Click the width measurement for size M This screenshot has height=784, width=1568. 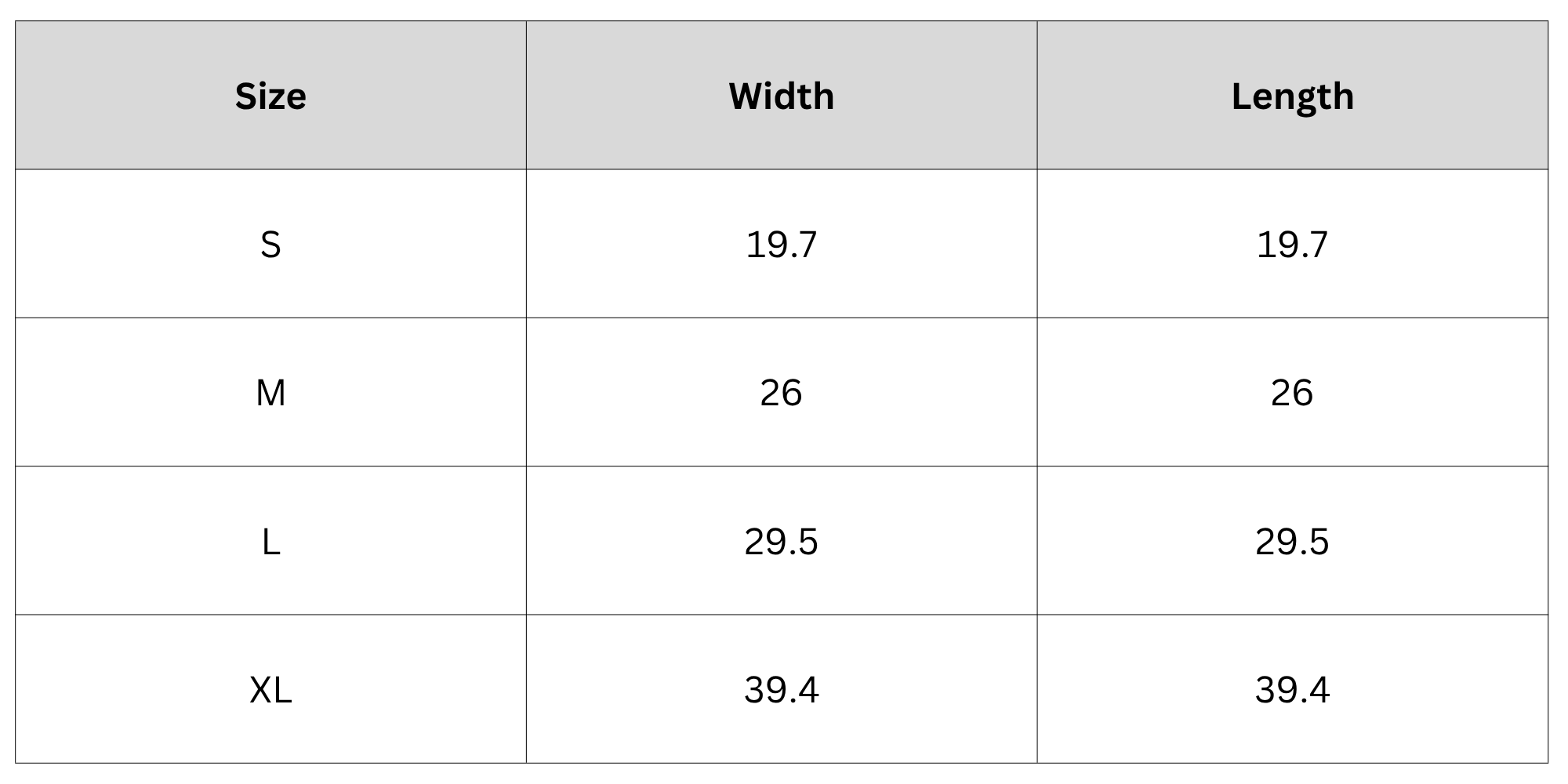point(782,393)
